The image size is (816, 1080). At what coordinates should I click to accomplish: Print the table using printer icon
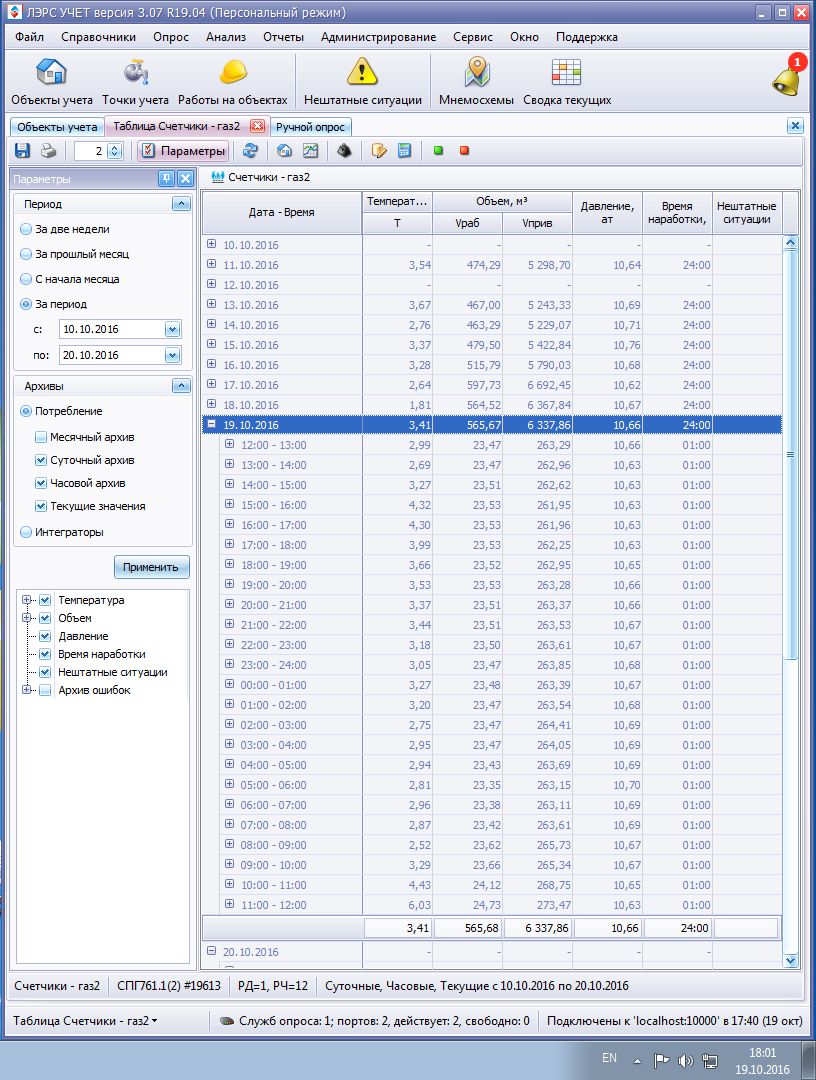[x=48, y=151]
